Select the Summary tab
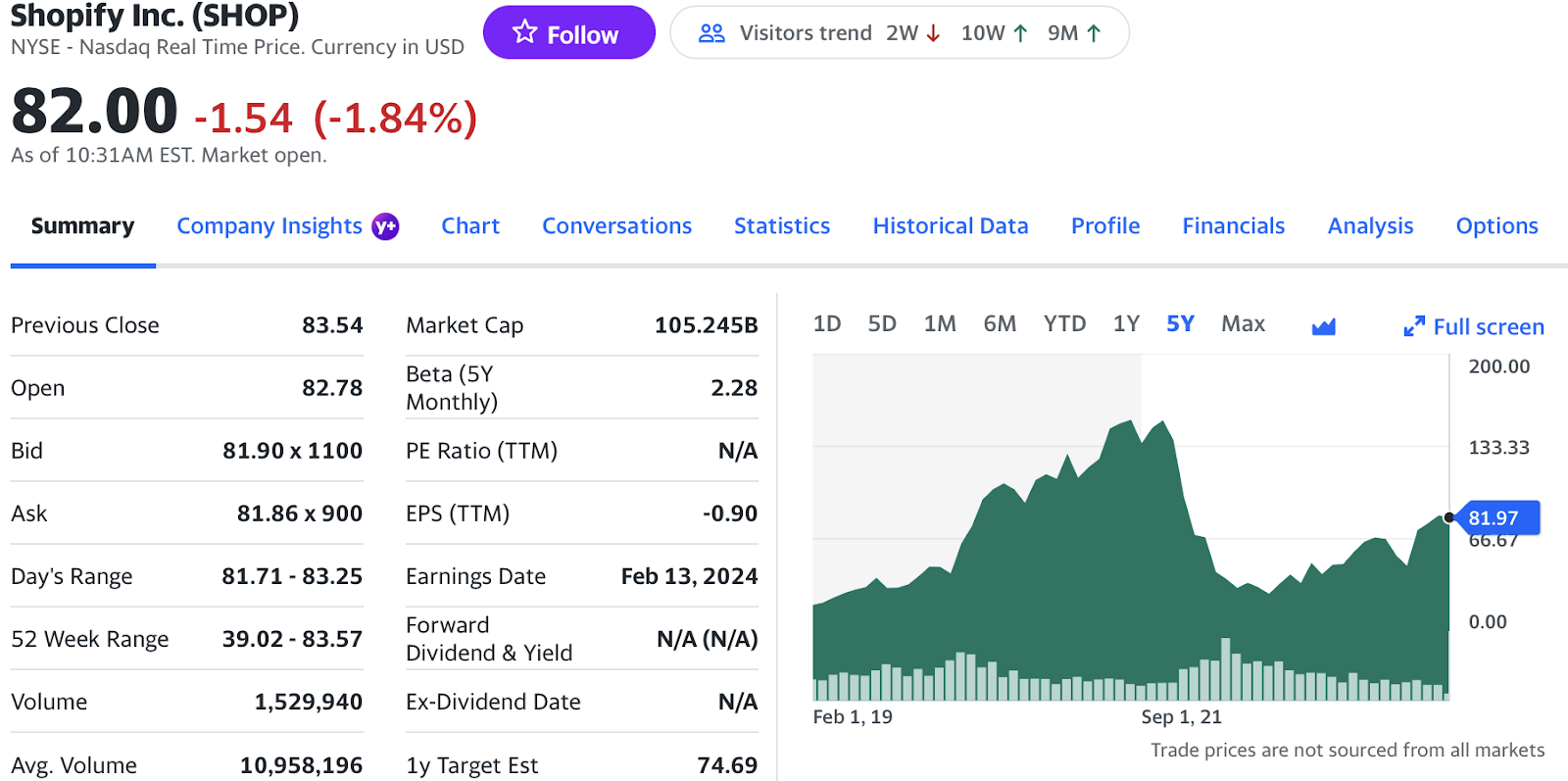 click(82, 226)
